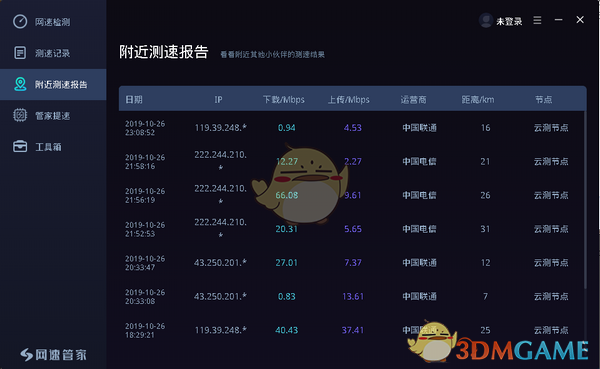This screenshot has width=600, height=369.
Task: Click download value 20.31
Action: pos(287,229)
